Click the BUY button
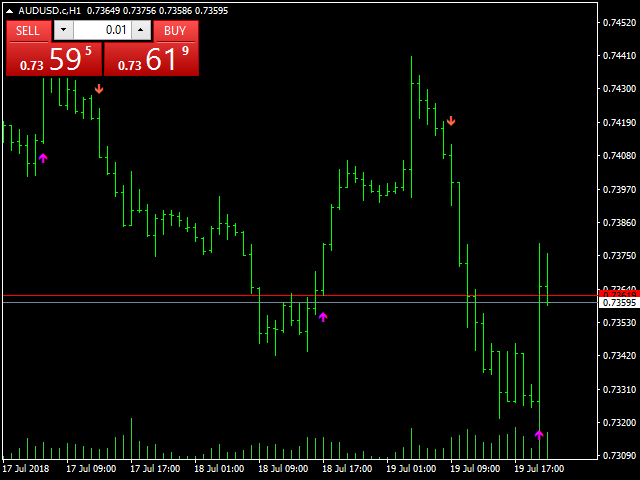This screenshot has width=640, height=480. 176,31
